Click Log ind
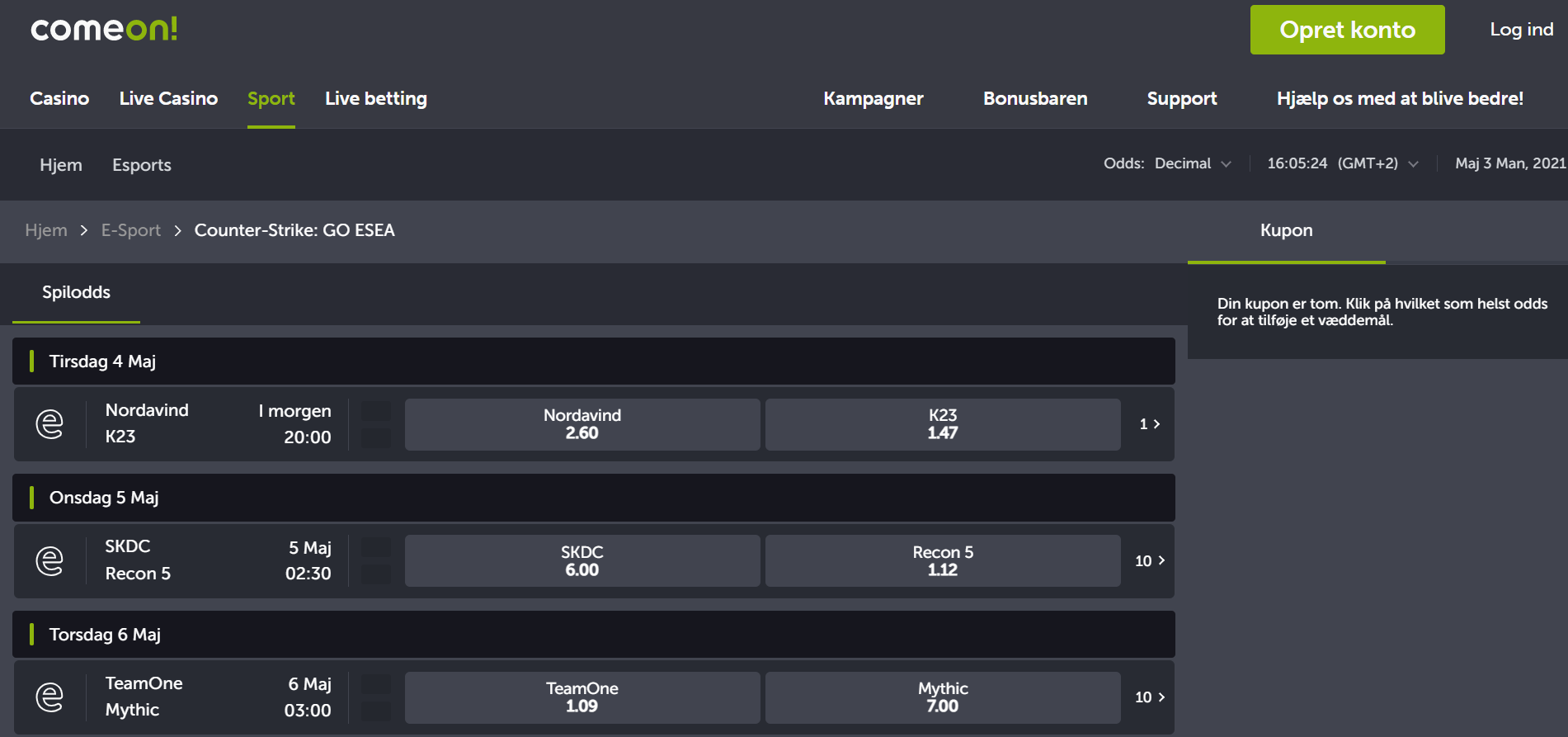 click(1522, 30)
